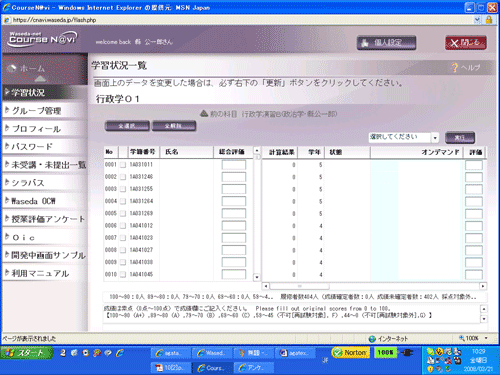Check the box for row 0006
This screenshot has width=500, height=375.
pos(123,226)
